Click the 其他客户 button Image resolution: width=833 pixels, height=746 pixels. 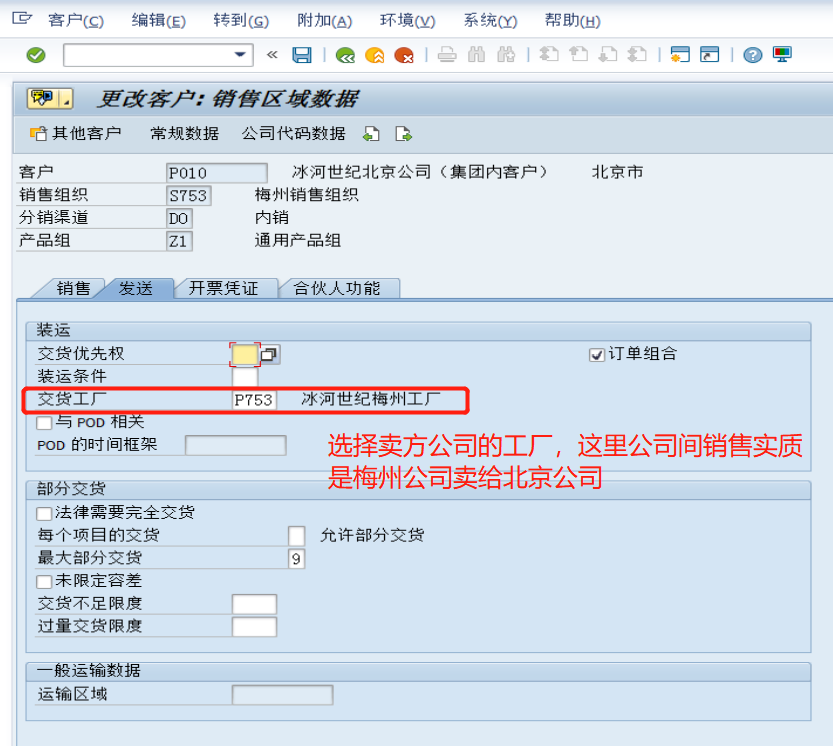click(76, 133)
